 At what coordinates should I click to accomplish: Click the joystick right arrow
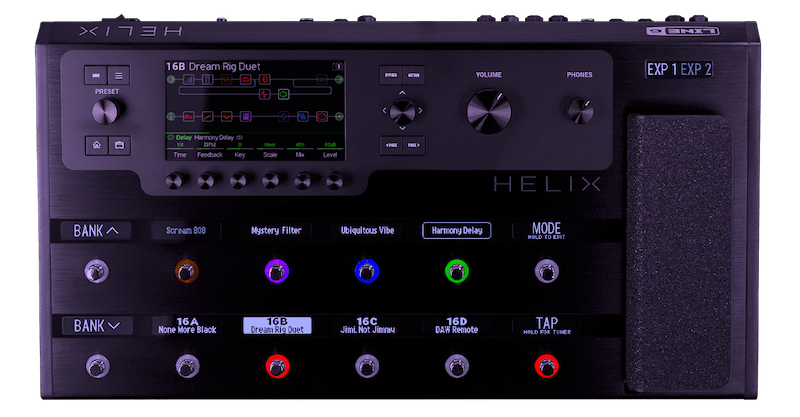(420, 111)
